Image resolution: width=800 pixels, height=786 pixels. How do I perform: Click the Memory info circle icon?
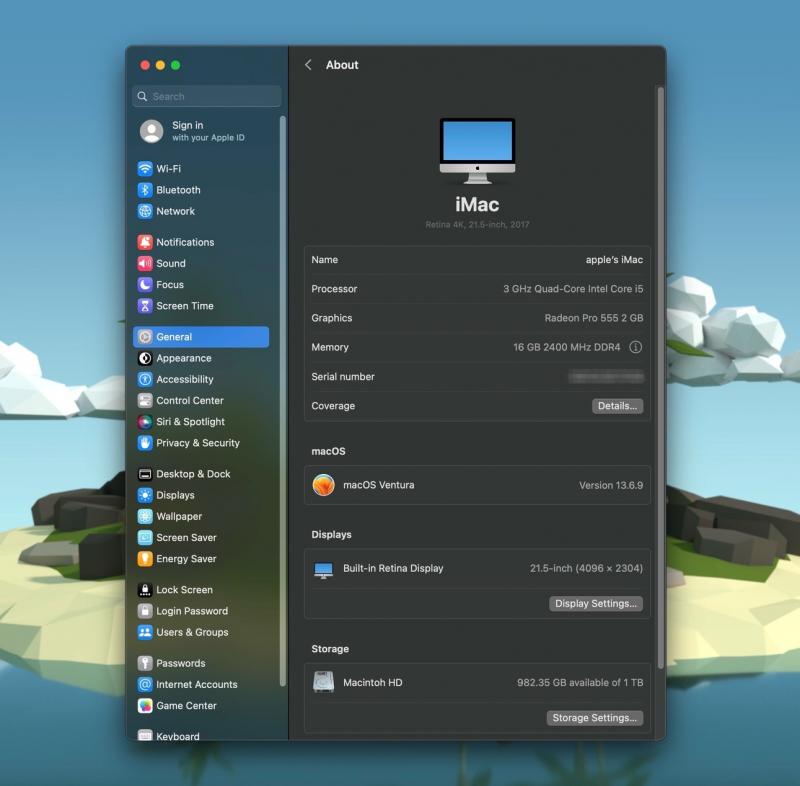(635, 347)
